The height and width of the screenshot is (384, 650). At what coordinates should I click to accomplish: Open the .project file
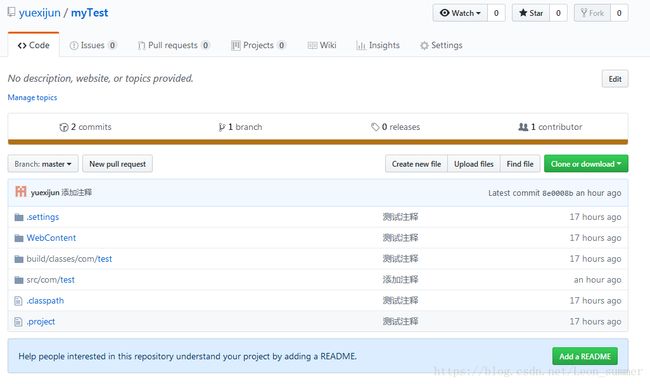[x=41, y=322]
